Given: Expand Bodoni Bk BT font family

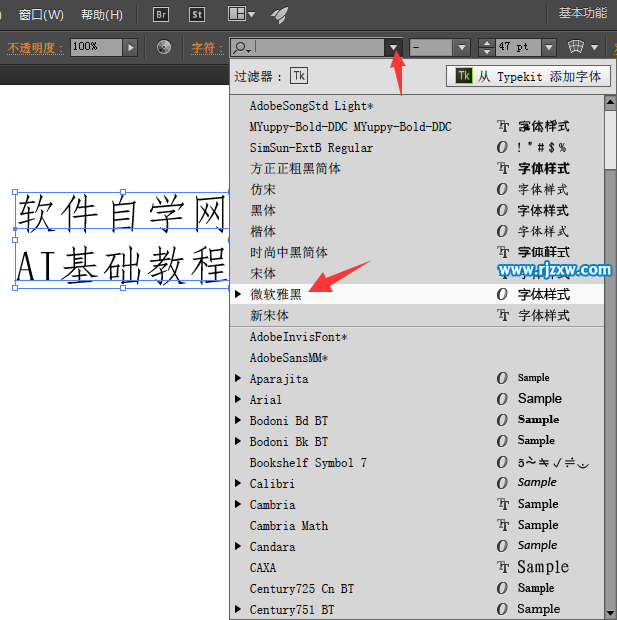Looking at the screenshot, I should click(x=238, y=441).
